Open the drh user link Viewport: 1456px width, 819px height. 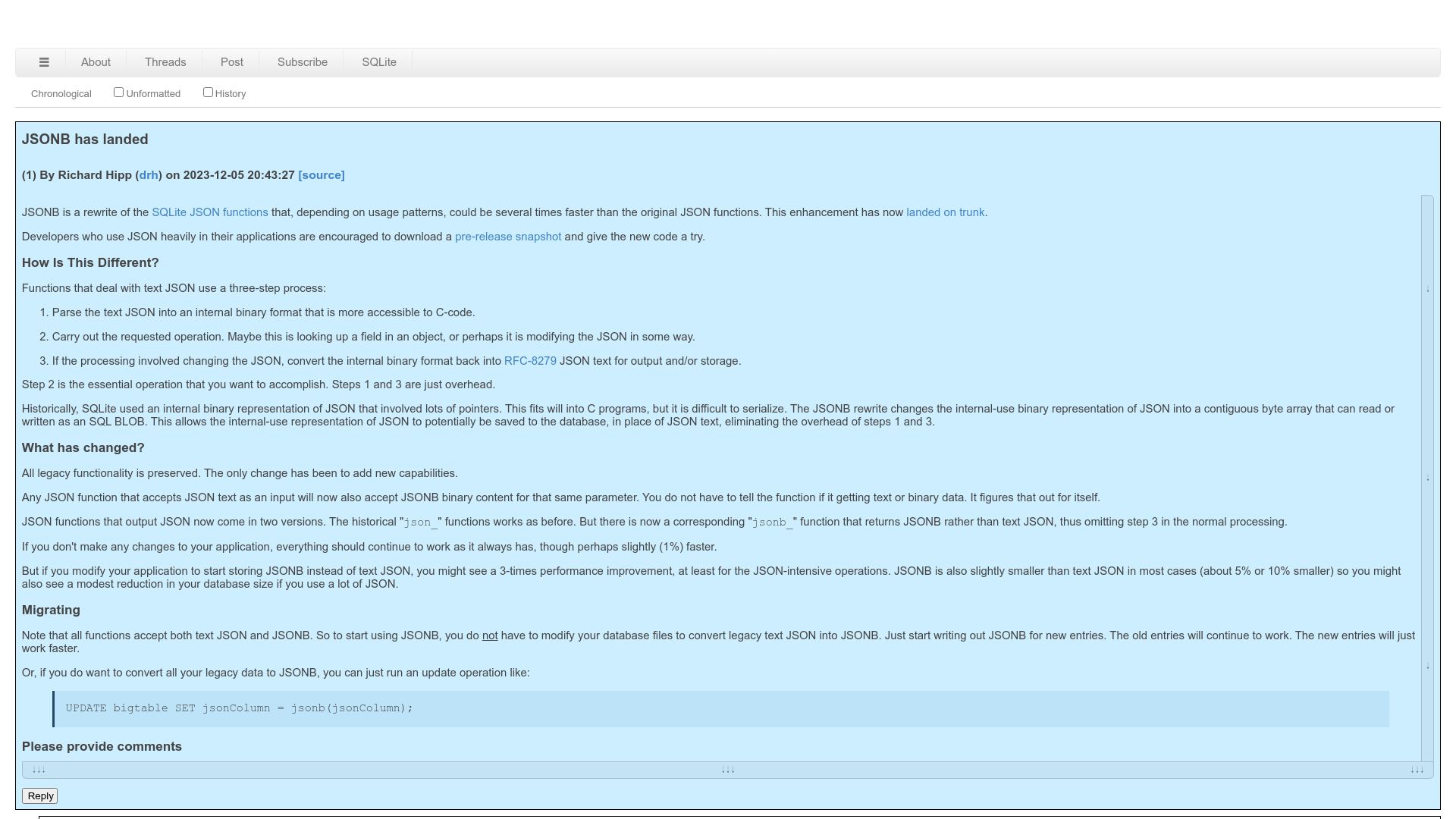click(x=149, y=175)
